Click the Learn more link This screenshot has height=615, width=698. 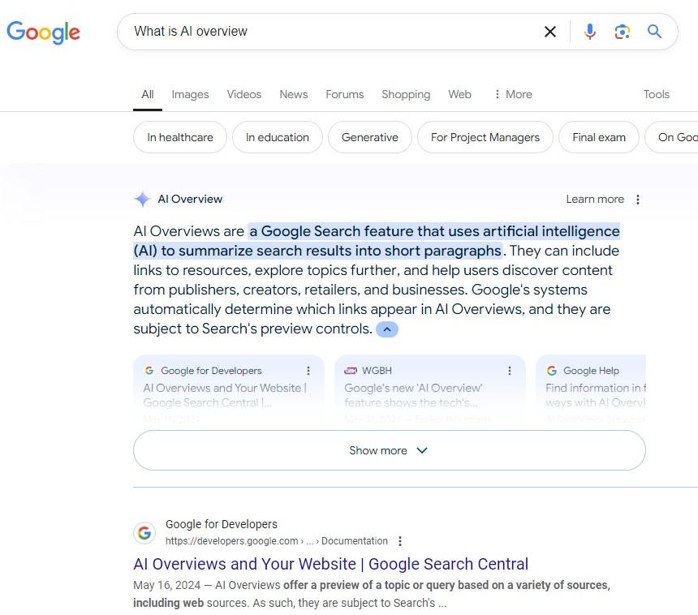(595, 199)
